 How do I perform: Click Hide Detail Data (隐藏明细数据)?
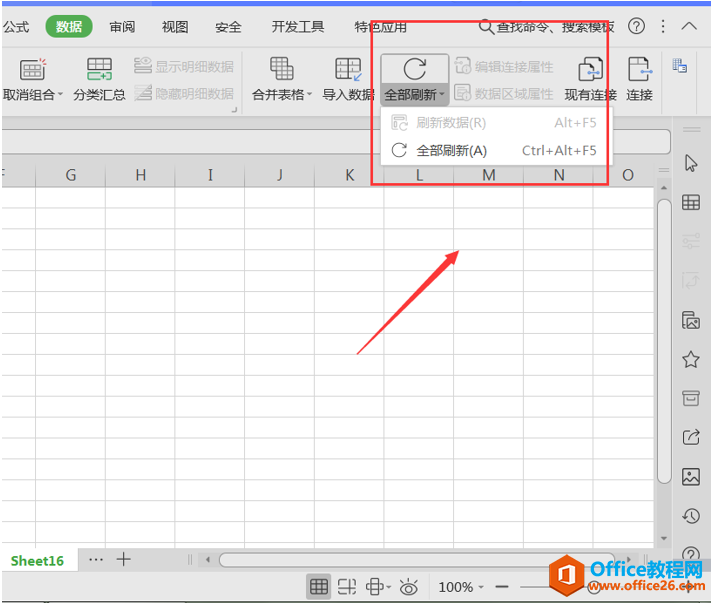point(184,93)
